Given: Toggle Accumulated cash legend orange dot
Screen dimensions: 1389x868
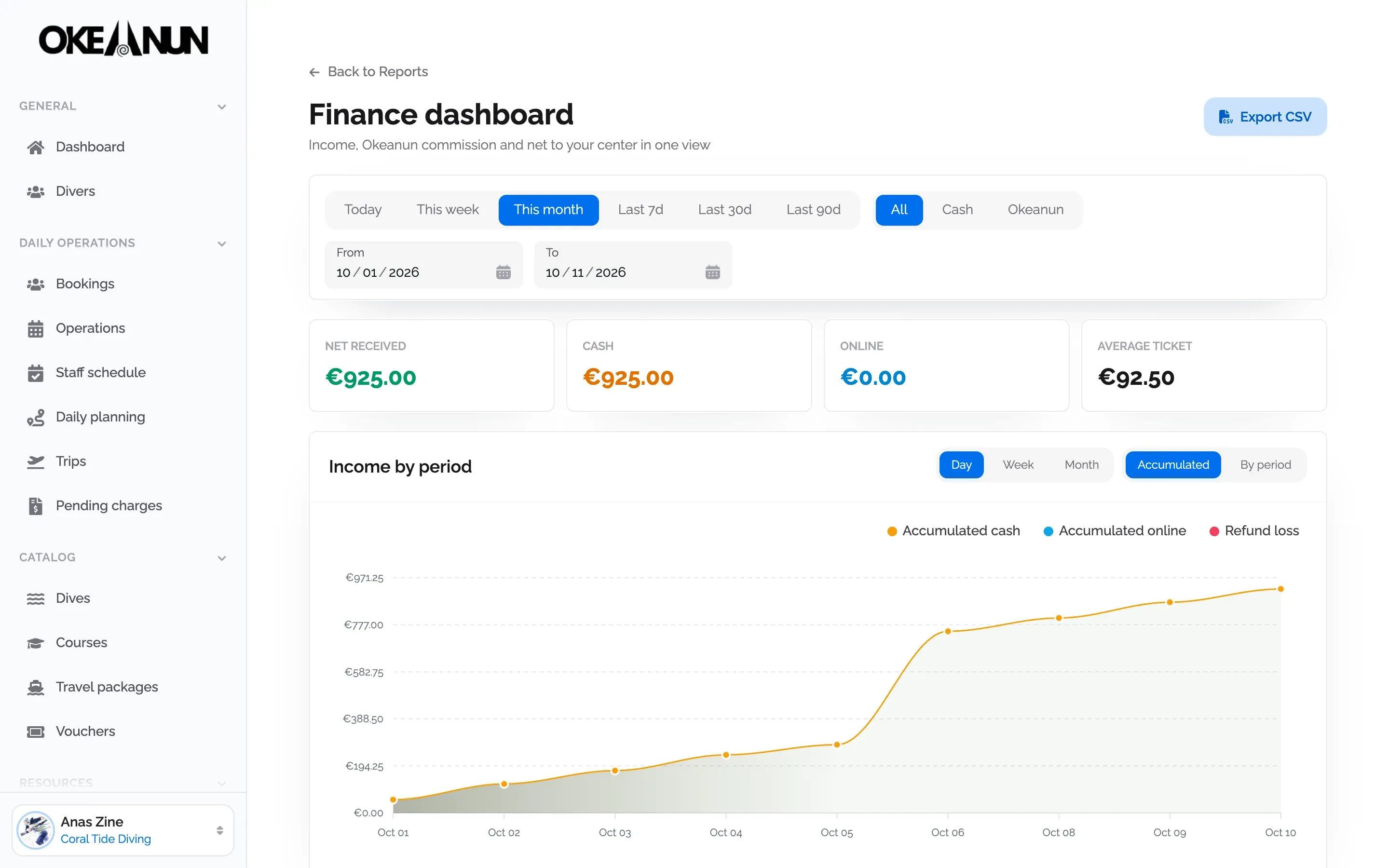Looking at the screenshot, I should click(892, 531).
